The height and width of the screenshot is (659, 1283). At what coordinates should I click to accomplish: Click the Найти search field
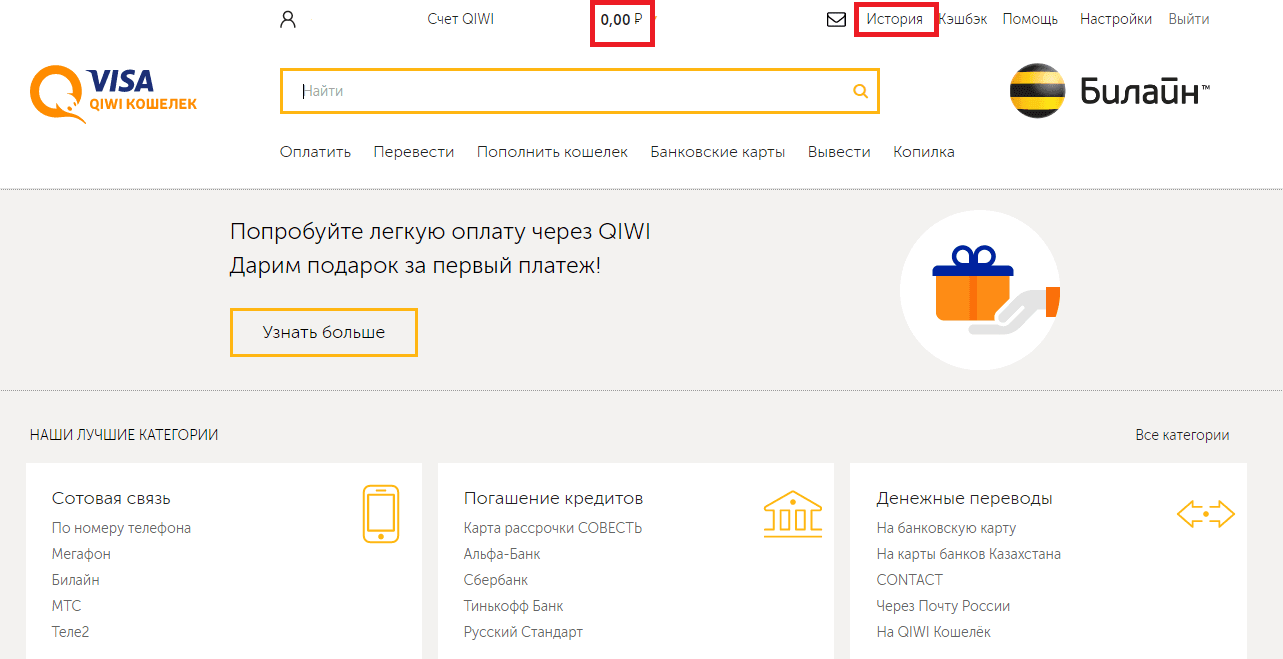(x=579, y=91)
